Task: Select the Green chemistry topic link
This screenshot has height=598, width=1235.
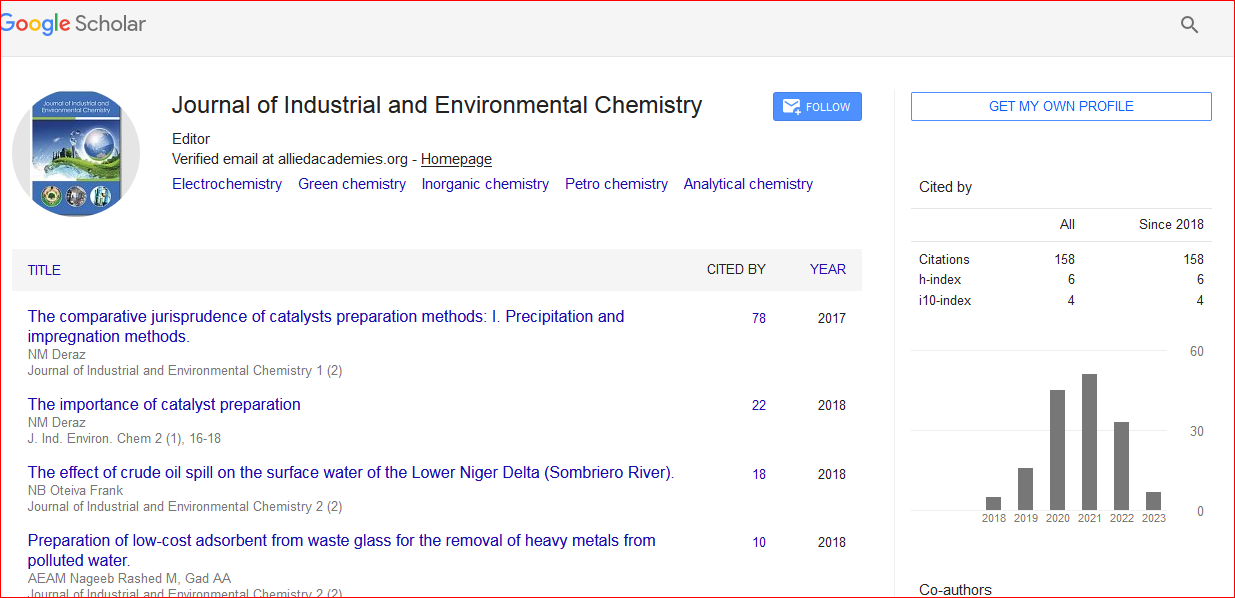Action: pos(352,184)
